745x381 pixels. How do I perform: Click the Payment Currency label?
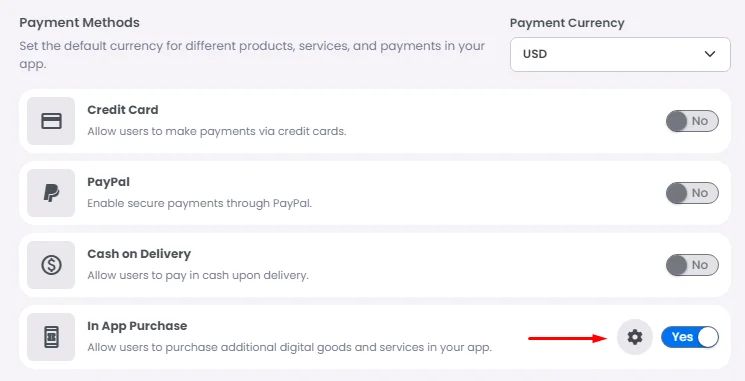(567, 23)
